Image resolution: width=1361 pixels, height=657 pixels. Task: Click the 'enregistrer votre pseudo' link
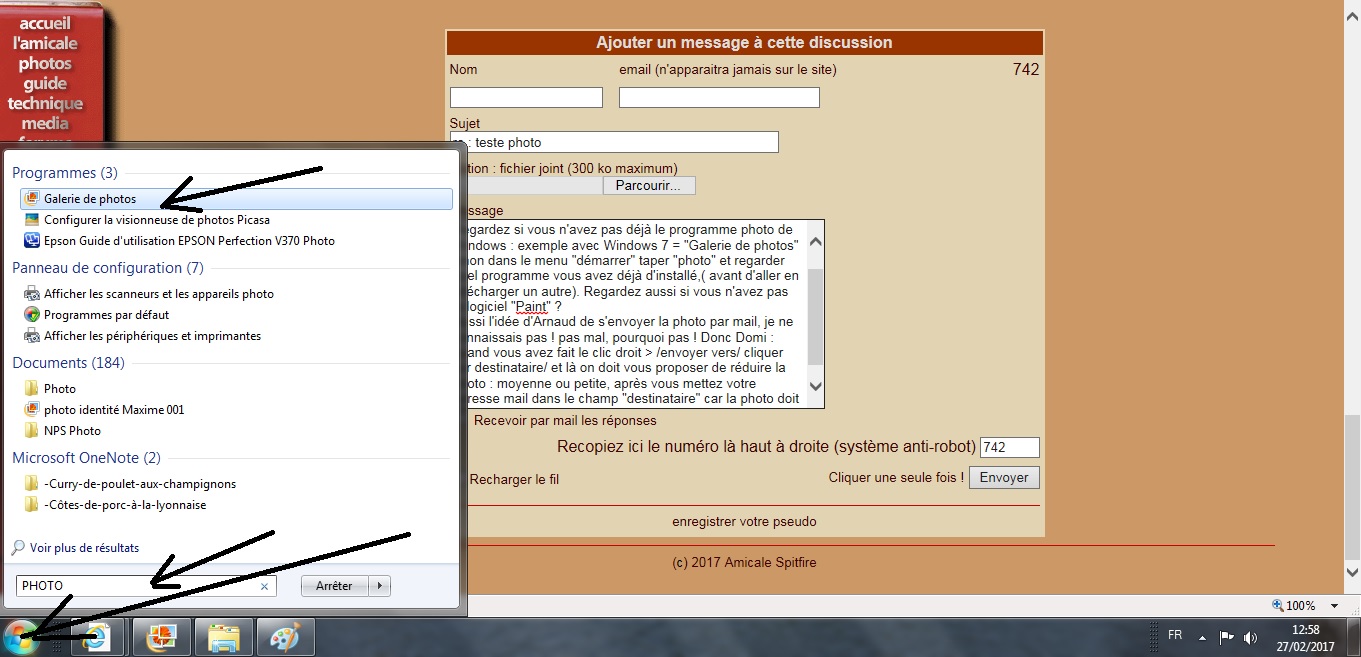(x=744, y=522)
